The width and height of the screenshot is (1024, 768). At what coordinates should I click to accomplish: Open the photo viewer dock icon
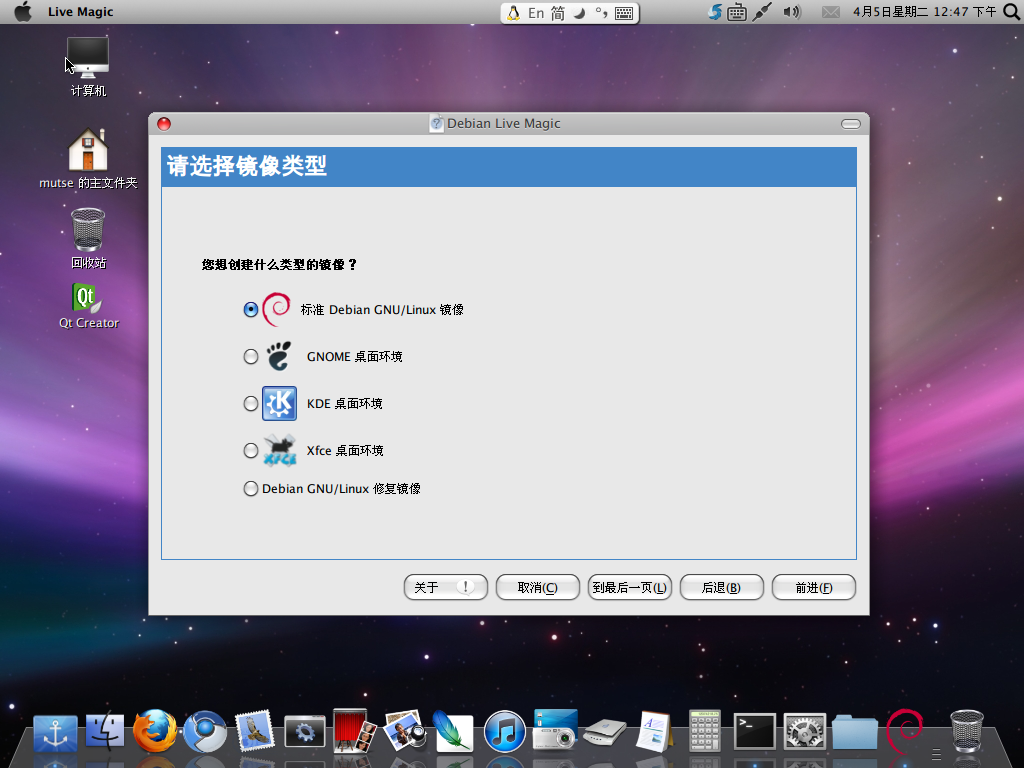pyautogui.click(x=404, y=731)
